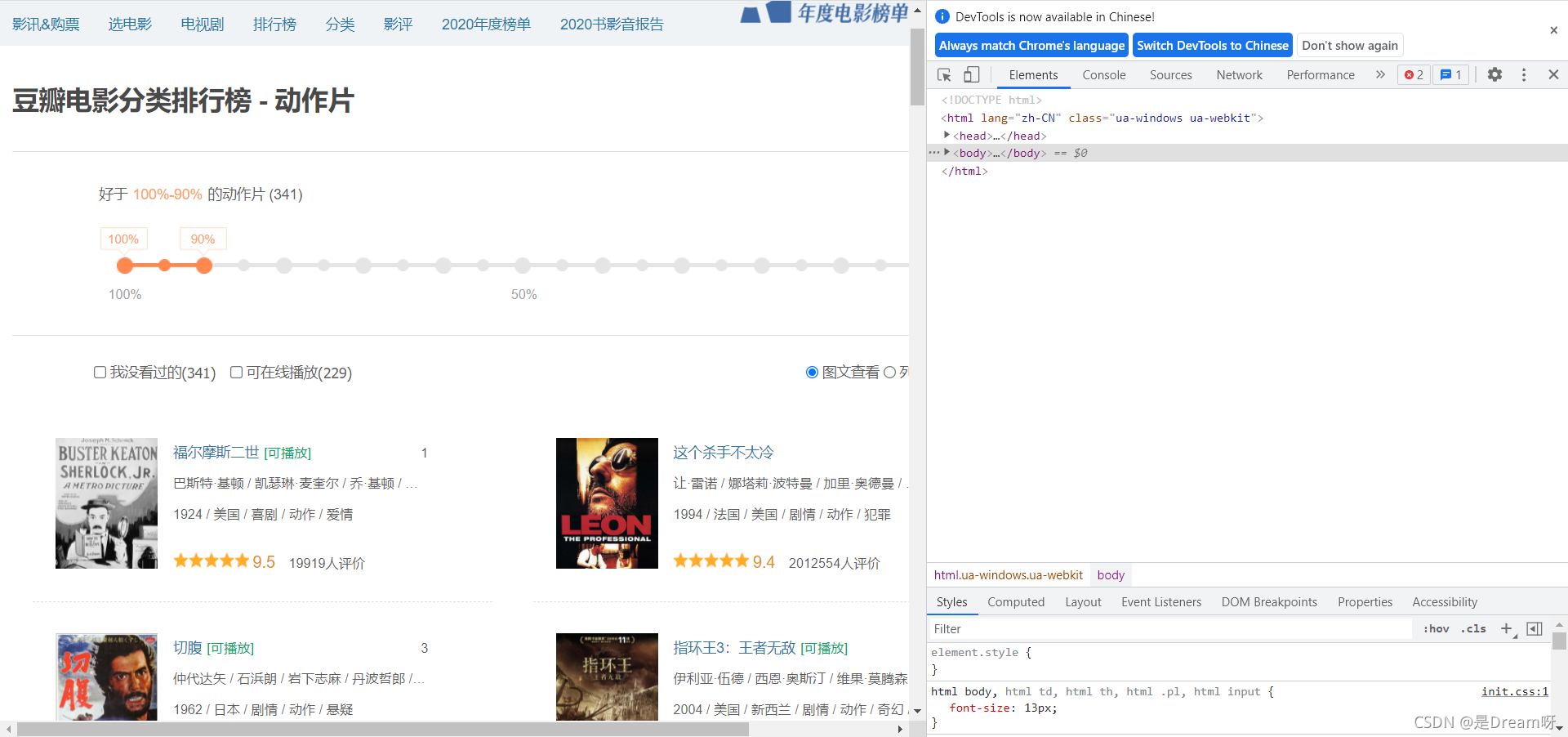Open the 2020年度榜单 navigation link
Viewport: 1568px width, 737px height.
(486, 25)
